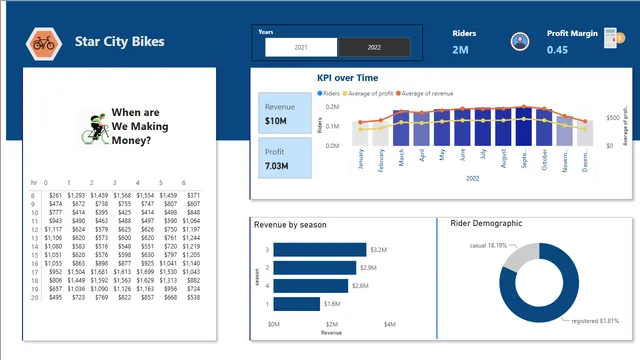Click the '$1,699' cell in hour 17 row

click(145, 272)
